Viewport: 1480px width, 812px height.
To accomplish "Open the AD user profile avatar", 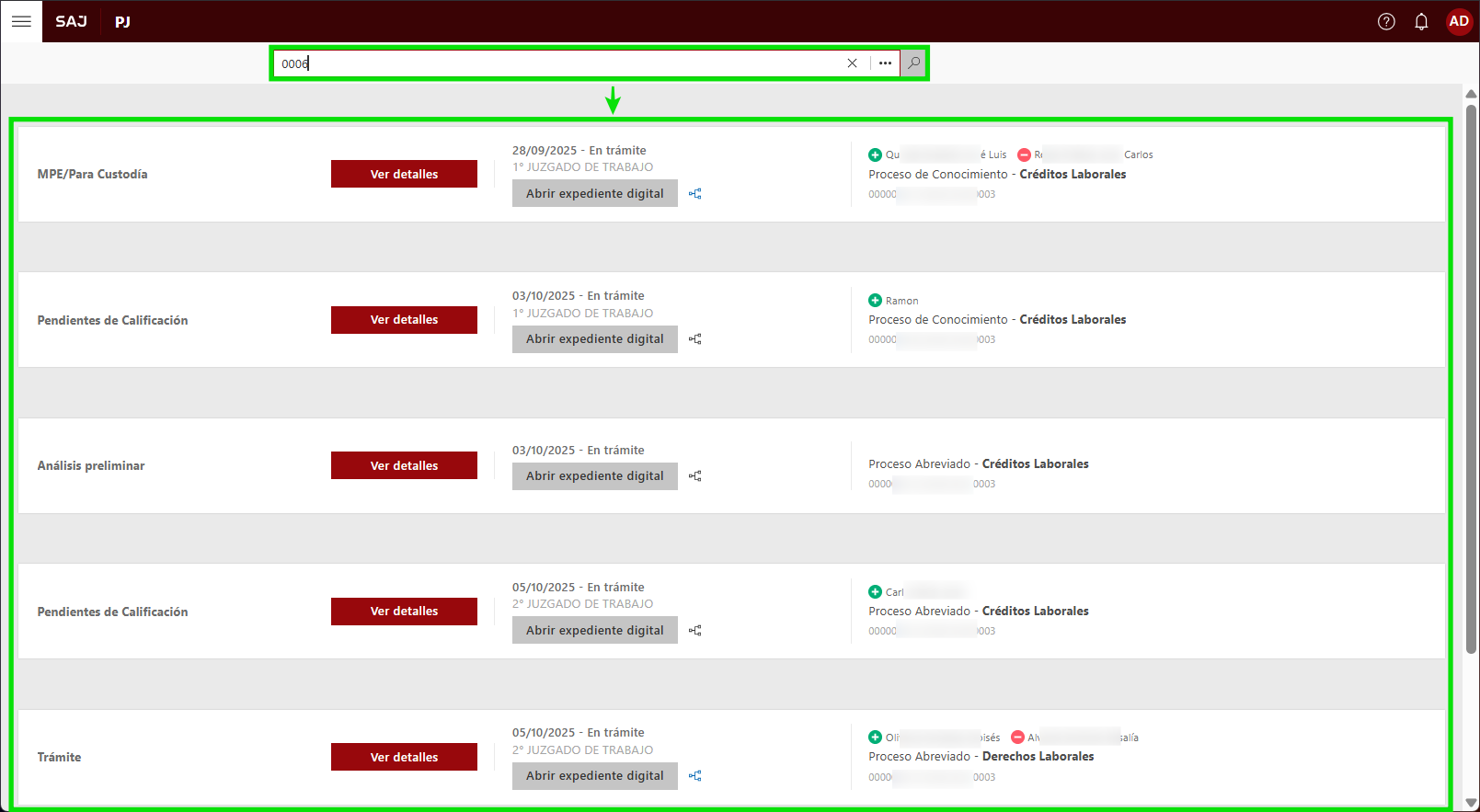I will pos(1459,21).
